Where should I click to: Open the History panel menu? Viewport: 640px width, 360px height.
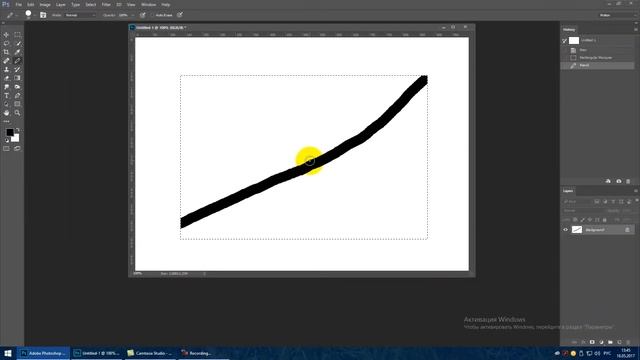pos(636,29)
